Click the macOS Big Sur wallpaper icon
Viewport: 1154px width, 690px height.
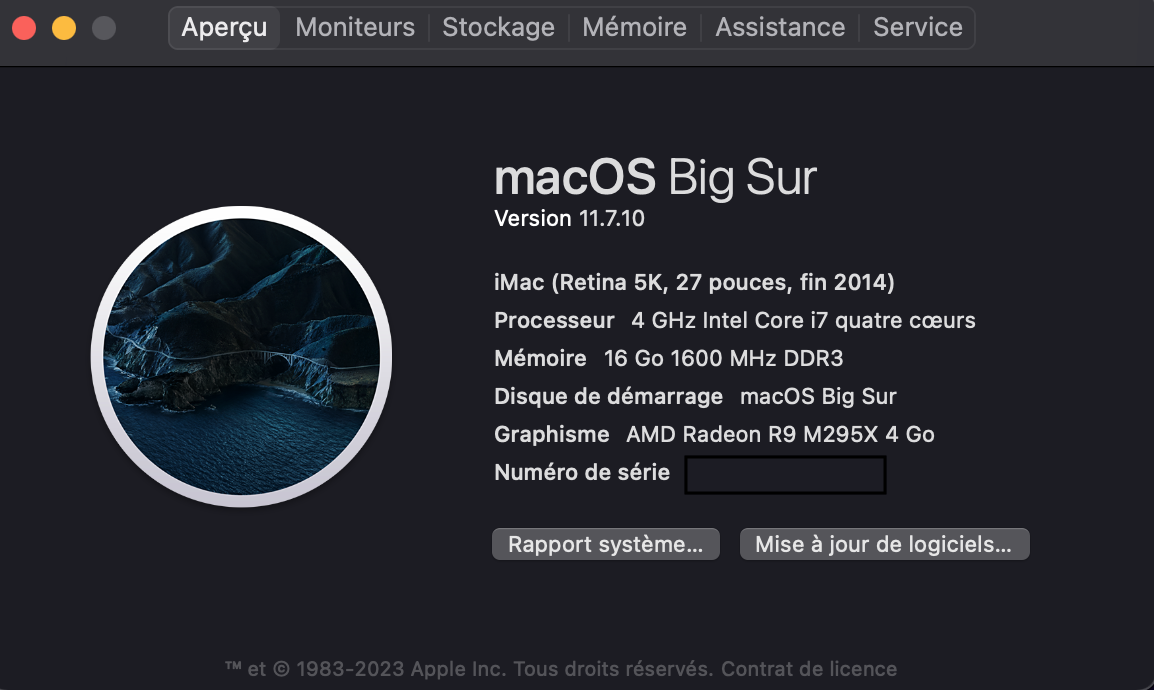click(241, 356)
